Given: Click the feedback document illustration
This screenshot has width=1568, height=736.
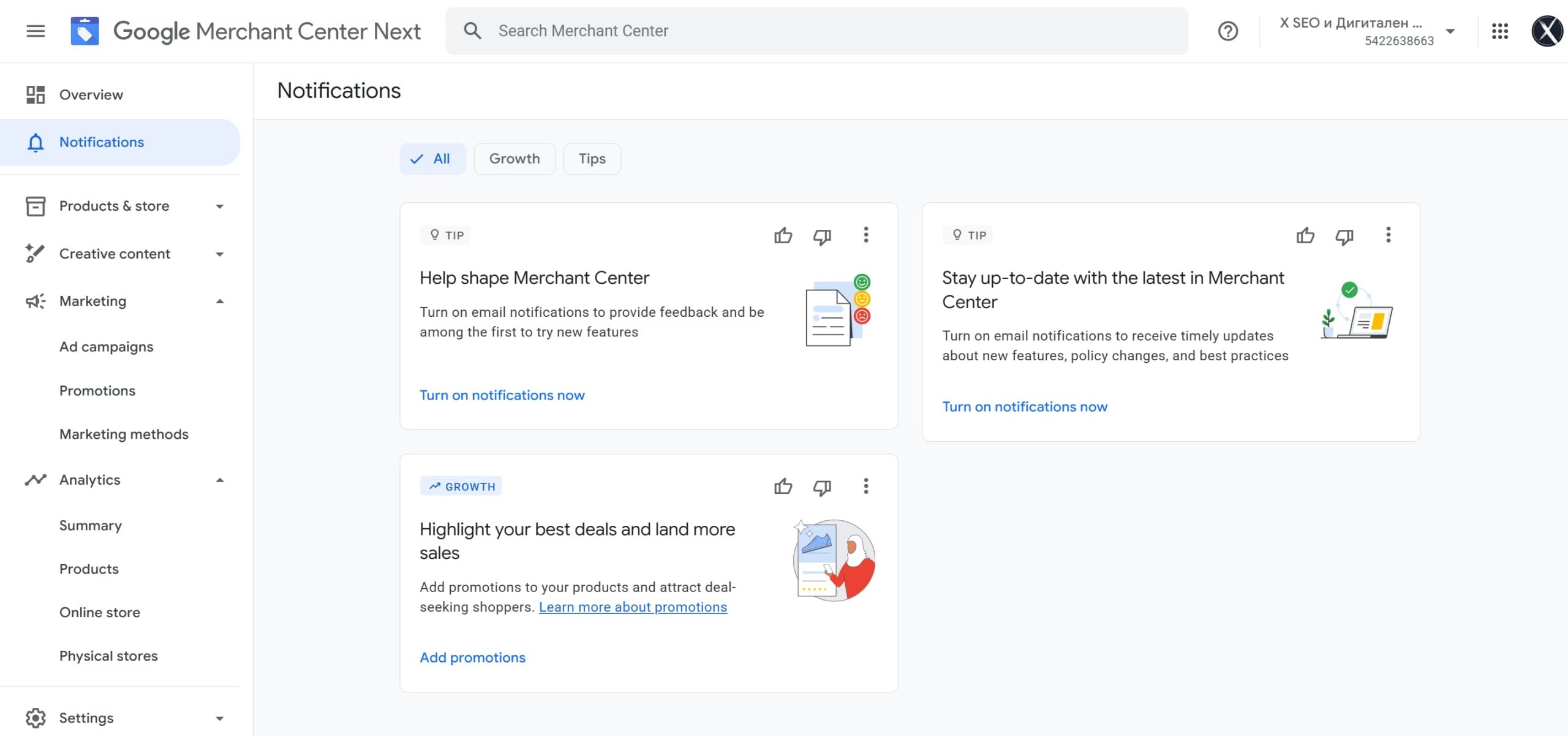Looking at the screenshot, I should [x=837, y=310].
